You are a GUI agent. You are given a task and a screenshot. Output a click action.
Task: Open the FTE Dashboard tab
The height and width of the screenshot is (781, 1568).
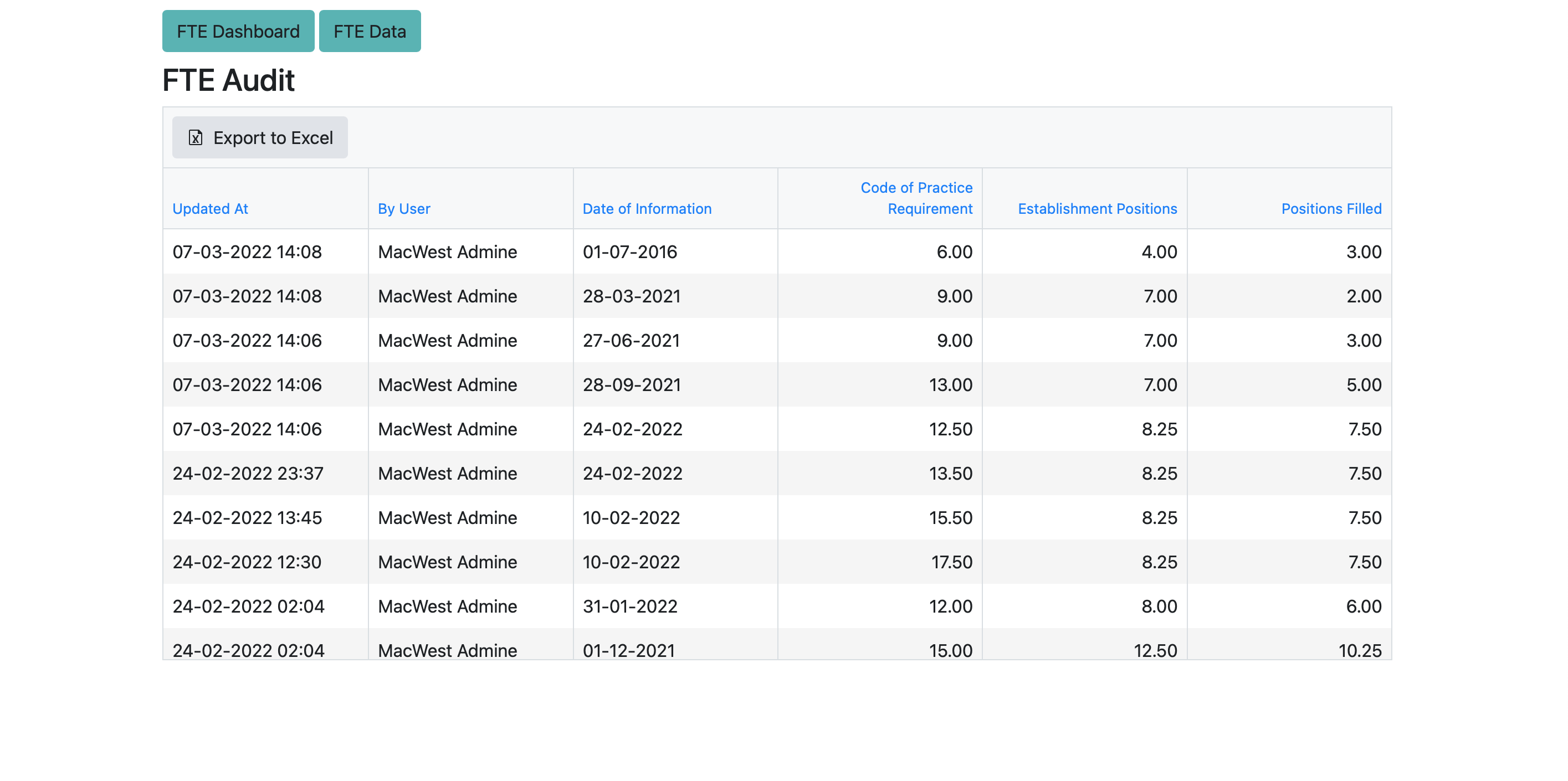[x=238, y=31]
